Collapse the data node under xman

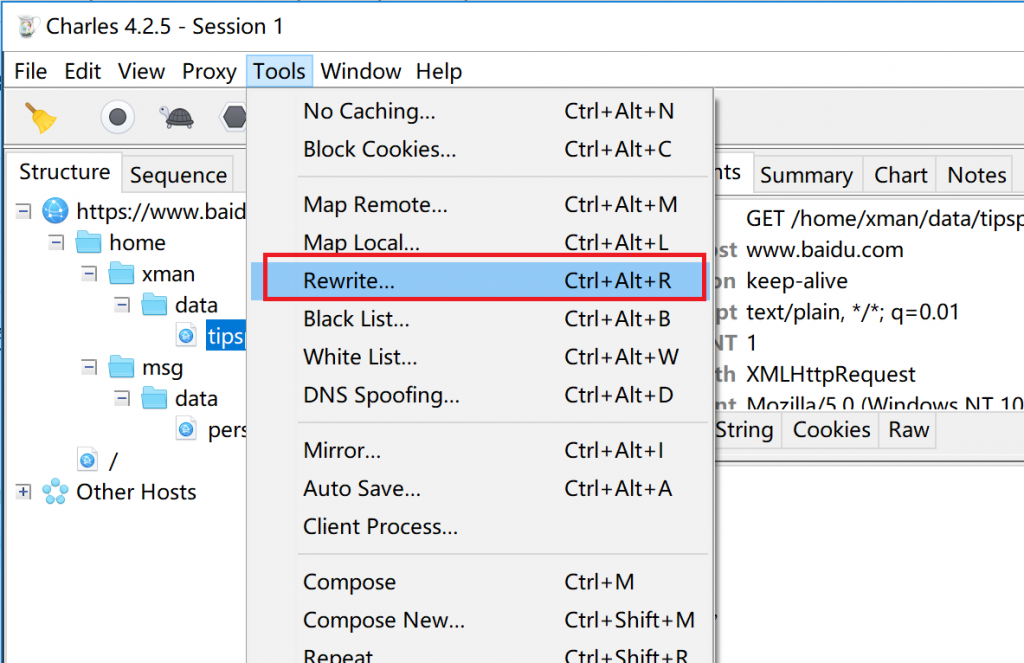click(x=122, y=305)
